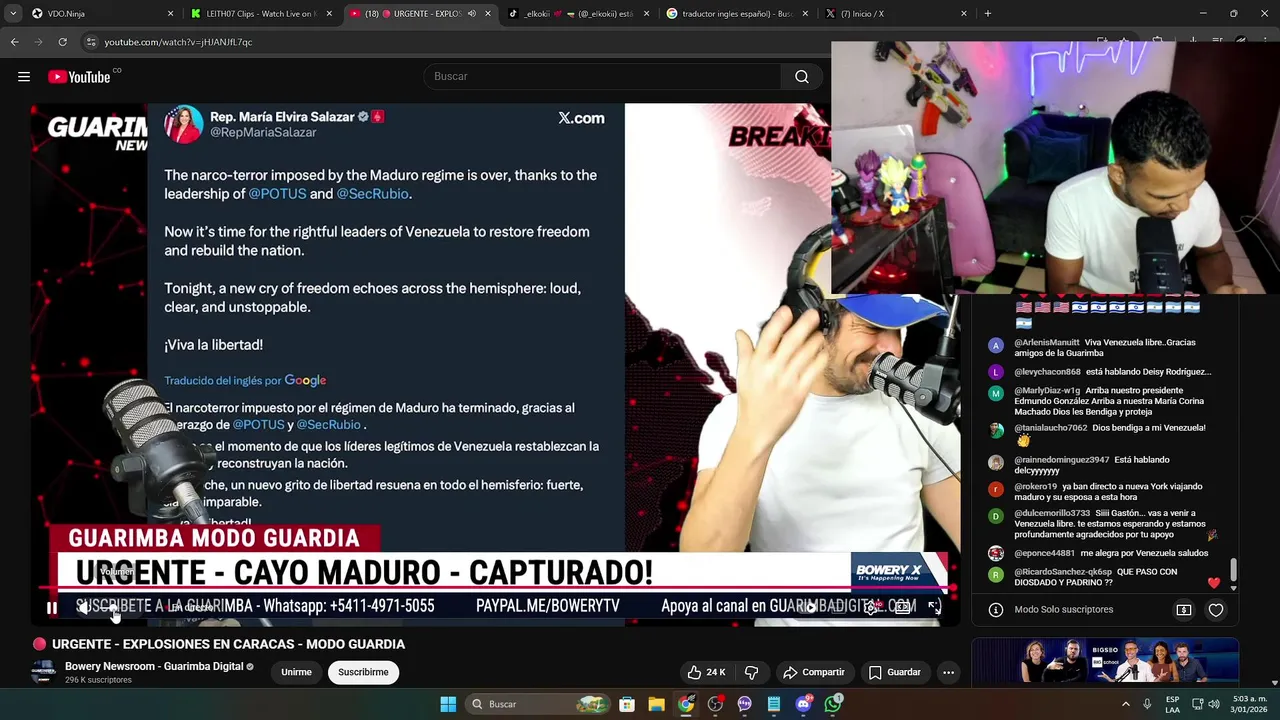1280x720 pixels.
Task: Click the browser address bar URL
Action: pos(178,42)
